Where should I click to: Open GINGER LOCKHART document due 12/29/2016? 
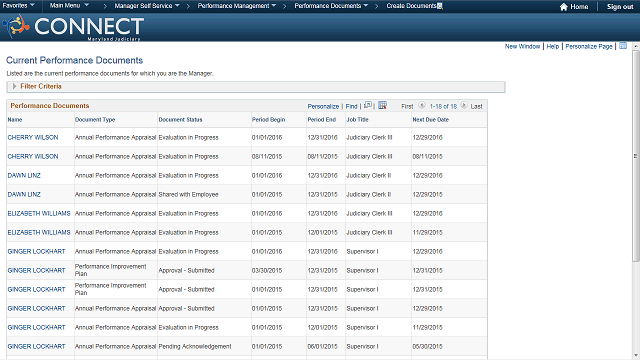[x=36, y=251]
